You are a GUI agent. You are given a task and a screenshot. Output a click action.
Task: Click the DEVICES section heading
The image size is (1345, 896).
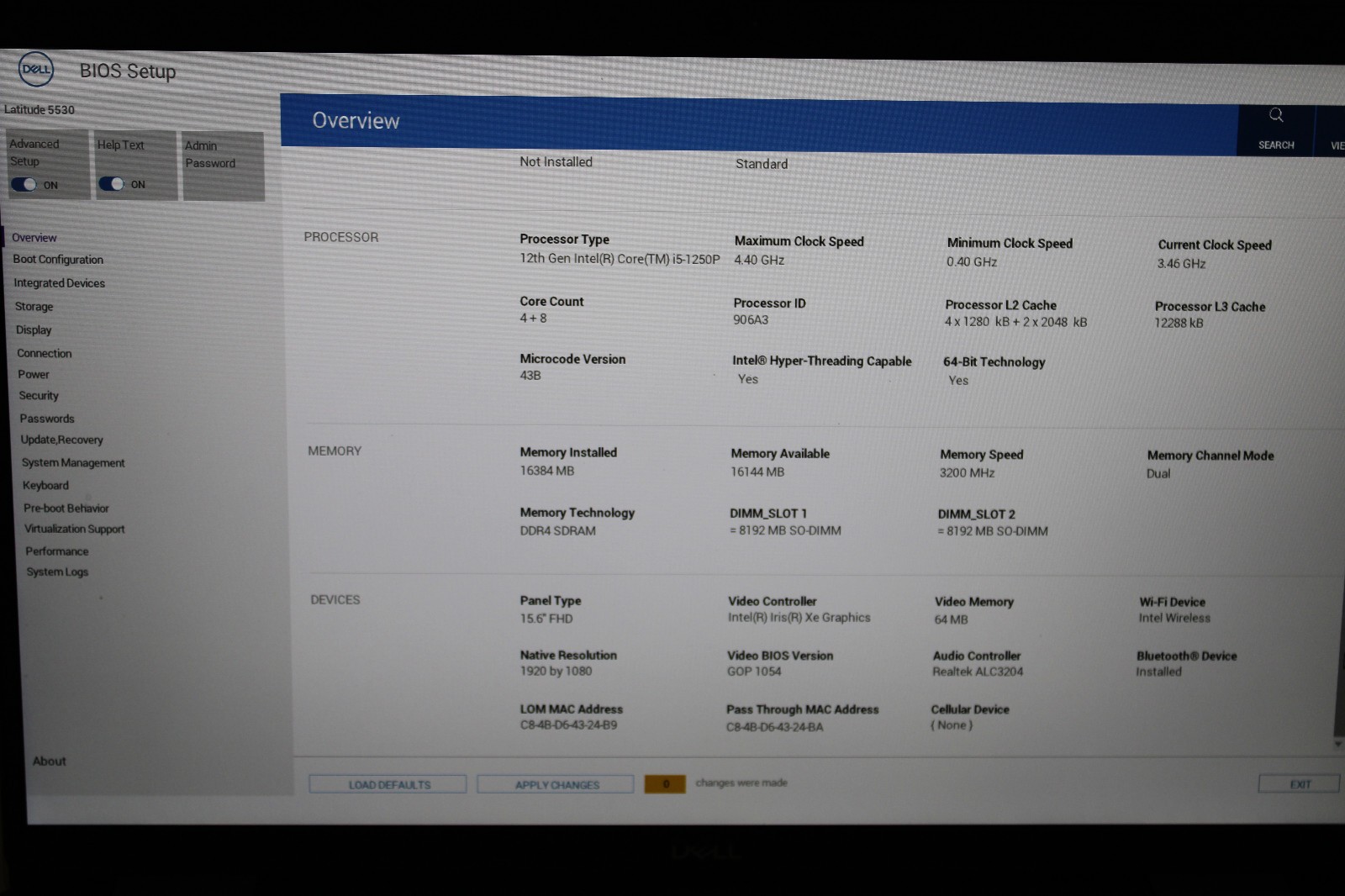(335, 600)
